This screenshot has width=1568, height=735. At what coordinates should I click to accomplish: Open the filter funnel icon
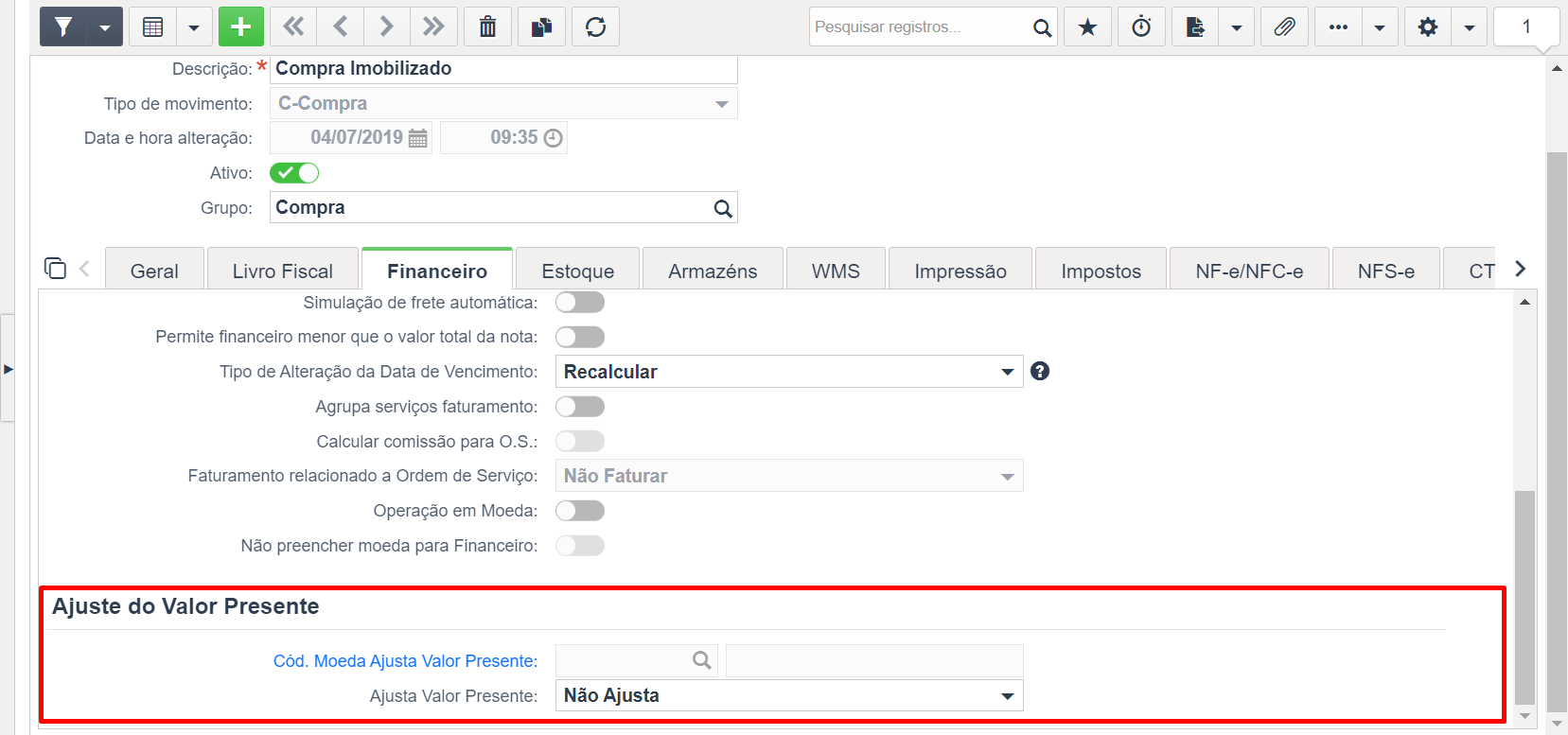tap(63, 26)
